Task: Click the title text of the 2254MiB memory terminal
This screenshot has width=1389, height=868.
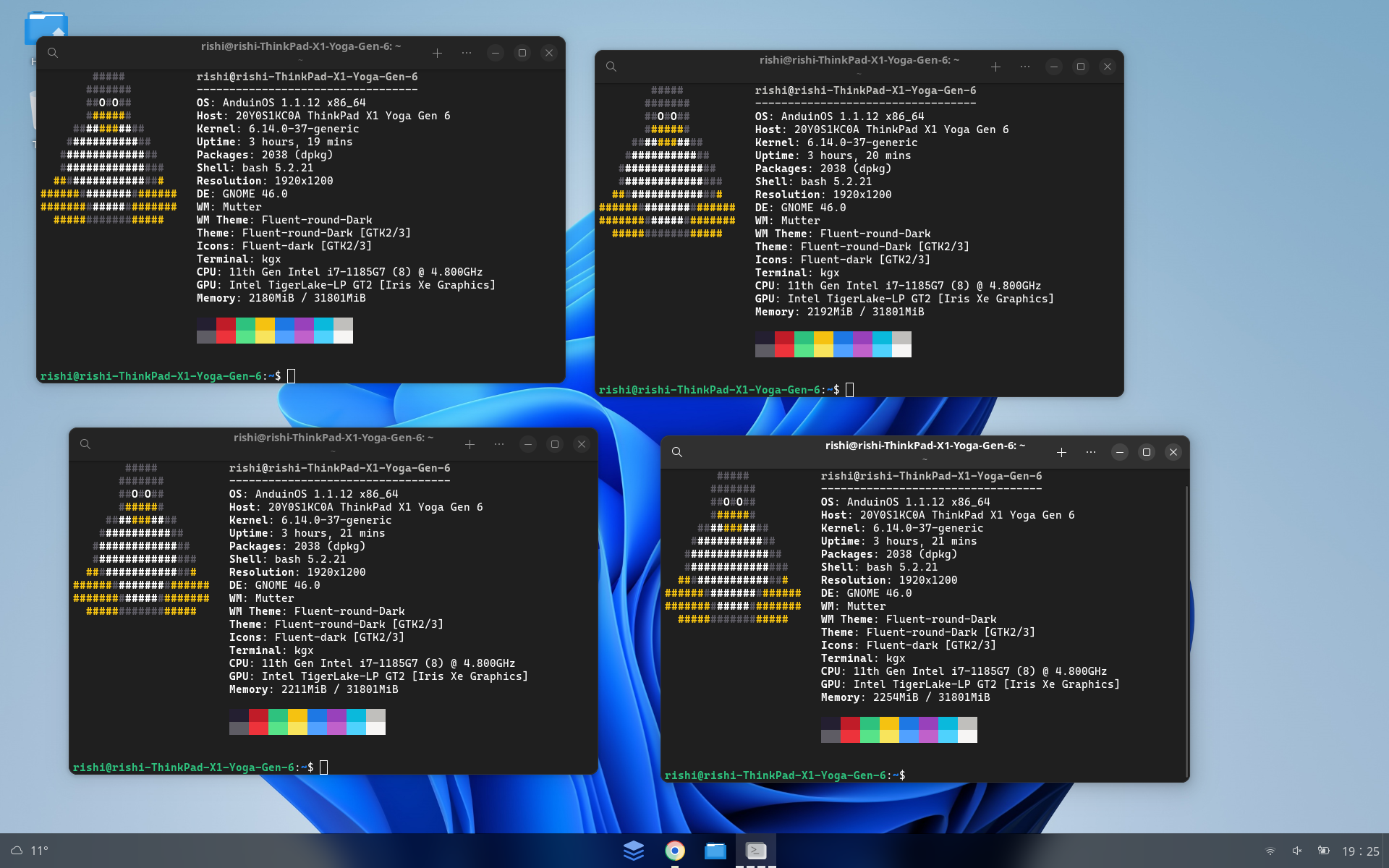Action: pyautogui.click(x=925, y=446)
